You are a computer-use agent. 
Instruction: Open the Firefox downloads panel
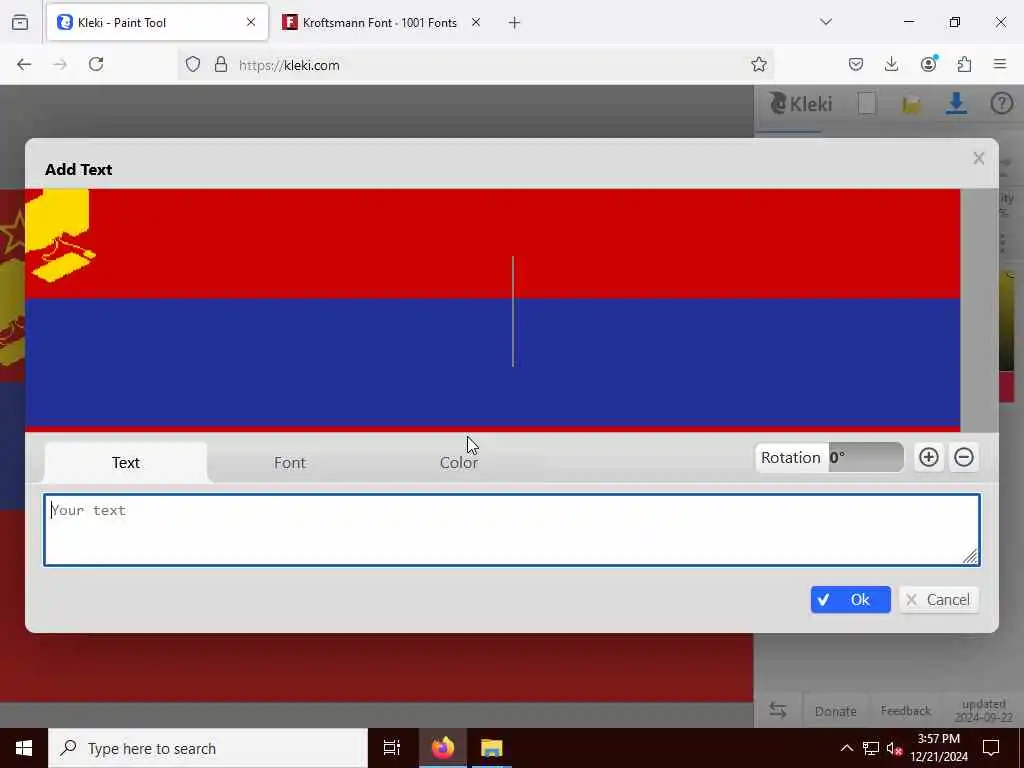[891, 64]
